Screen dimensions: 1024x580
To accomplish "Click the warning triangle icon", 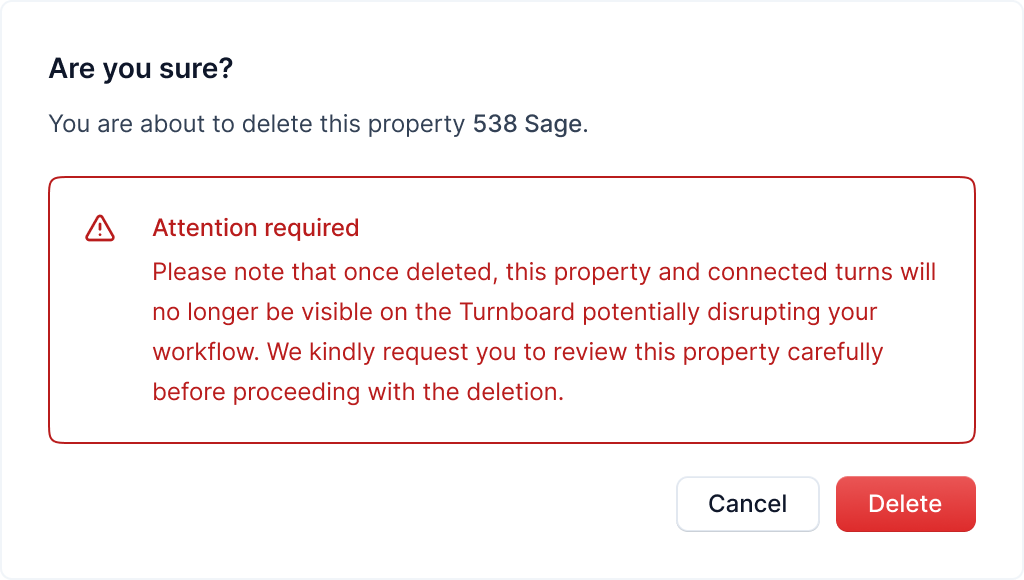I will [100, 228].
